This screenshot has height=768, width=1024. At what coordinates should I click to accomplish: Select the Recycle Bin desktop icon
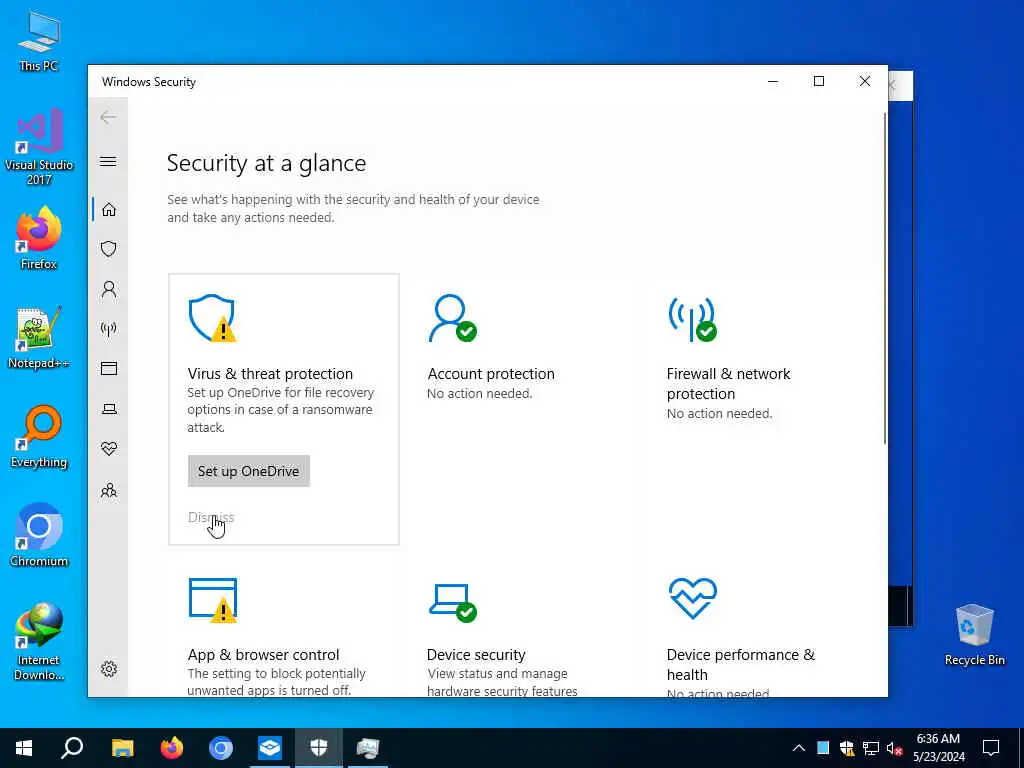coord(974,635)
